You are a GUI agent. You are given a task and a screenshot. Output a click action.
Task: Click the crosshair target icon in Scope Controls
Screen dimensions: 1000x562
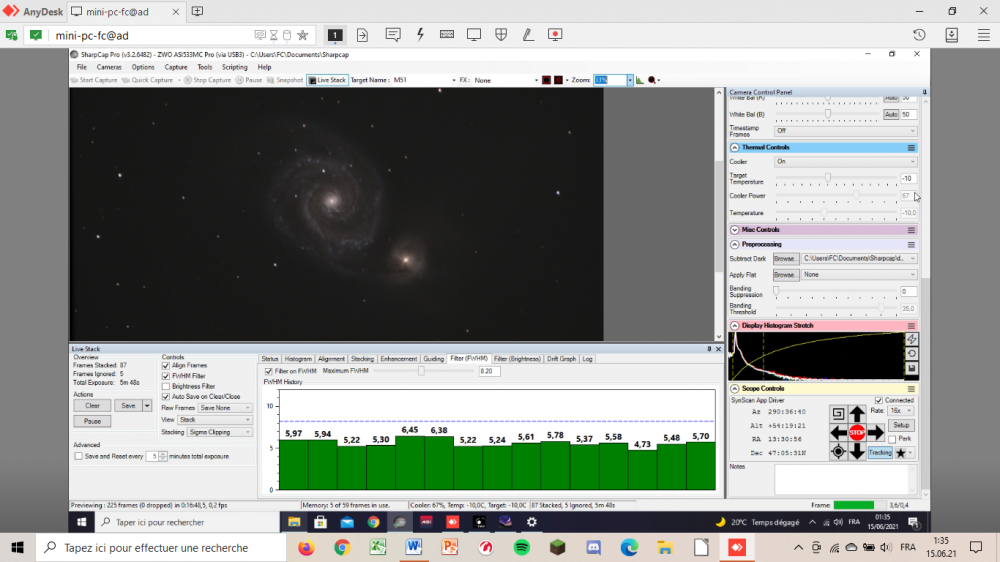[x=838, y=452]
